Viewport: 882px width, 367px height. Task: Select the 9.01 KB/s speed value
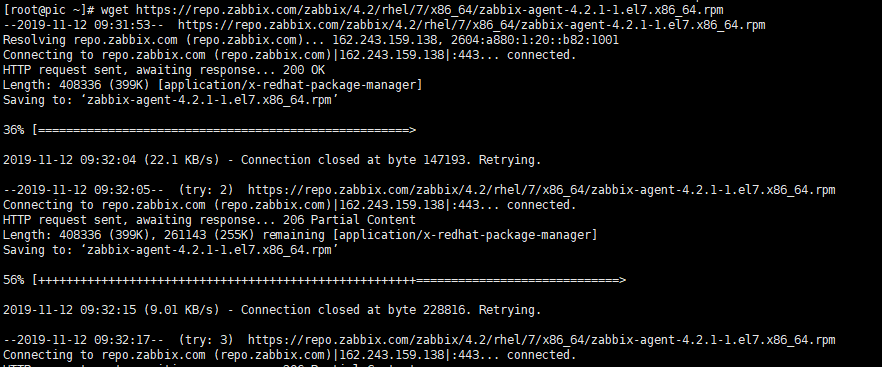(181, 310)
